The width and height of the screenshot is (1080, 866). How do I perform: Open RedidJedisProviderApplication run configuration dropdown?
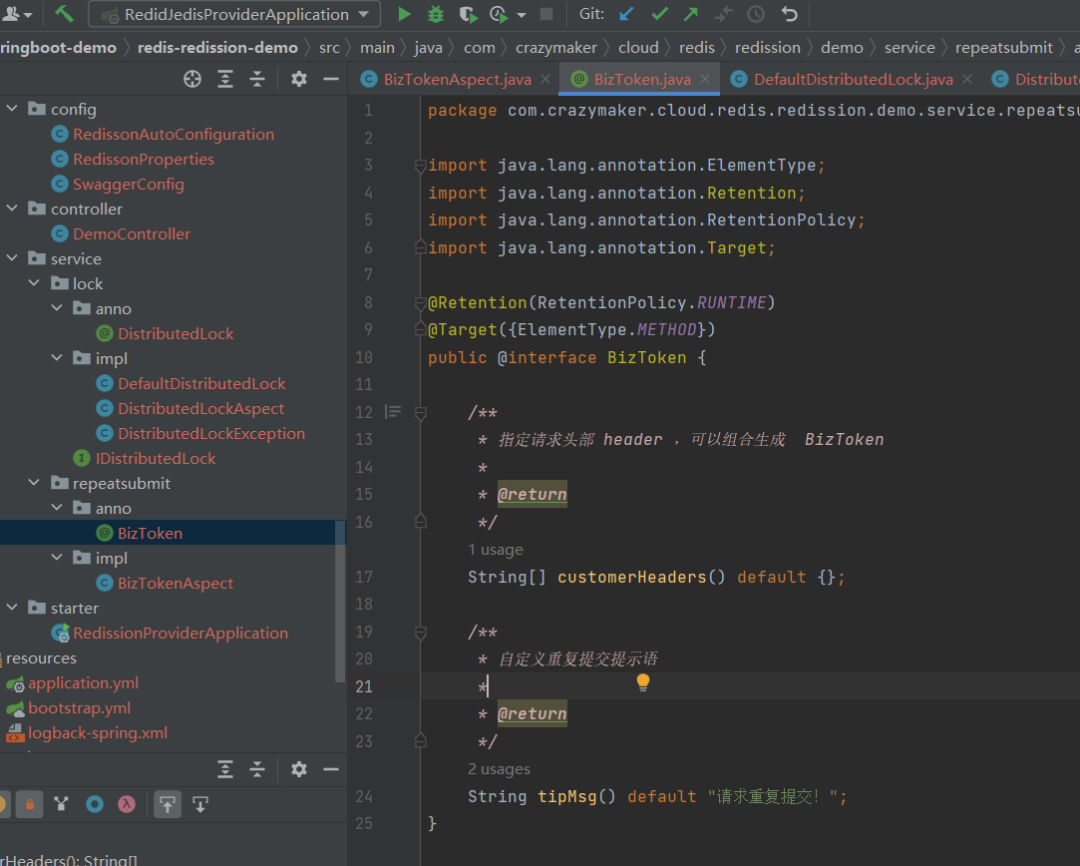click(x=234, y=14)
